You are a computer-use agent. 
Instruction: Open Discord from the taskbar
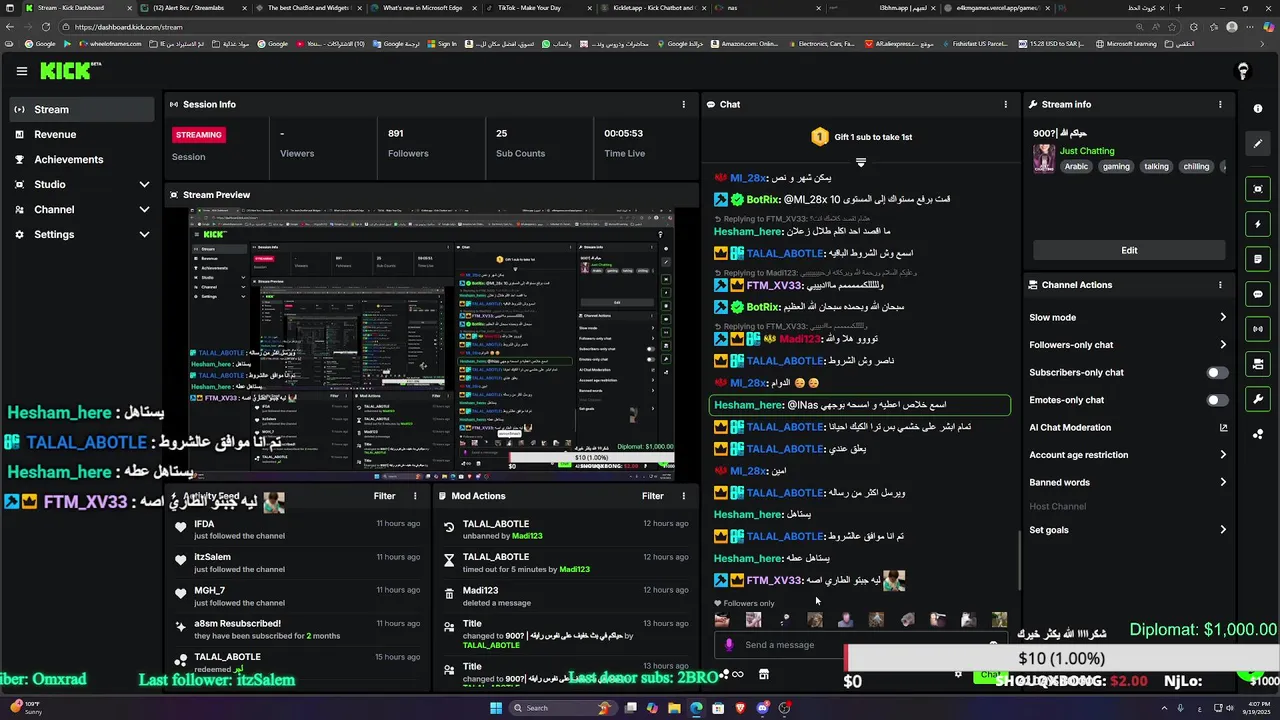[763, 708]
